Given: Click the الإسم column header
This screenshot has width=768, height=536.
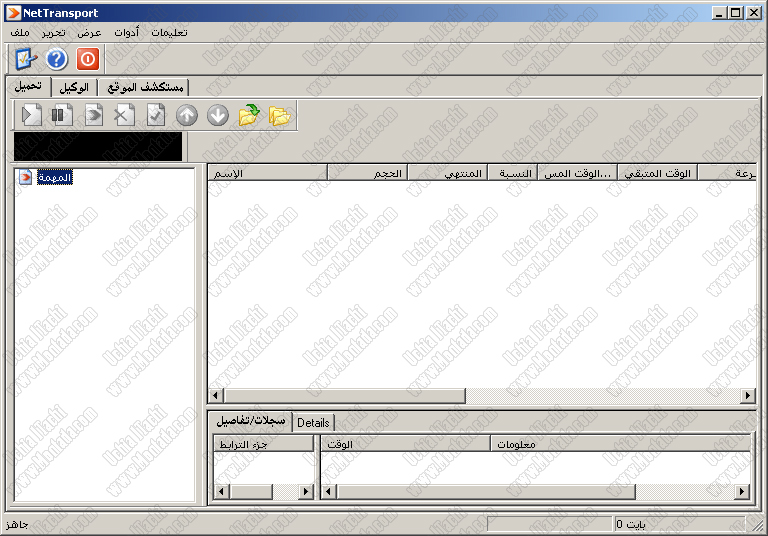Looking at the screenshot, I should [267, 173].
